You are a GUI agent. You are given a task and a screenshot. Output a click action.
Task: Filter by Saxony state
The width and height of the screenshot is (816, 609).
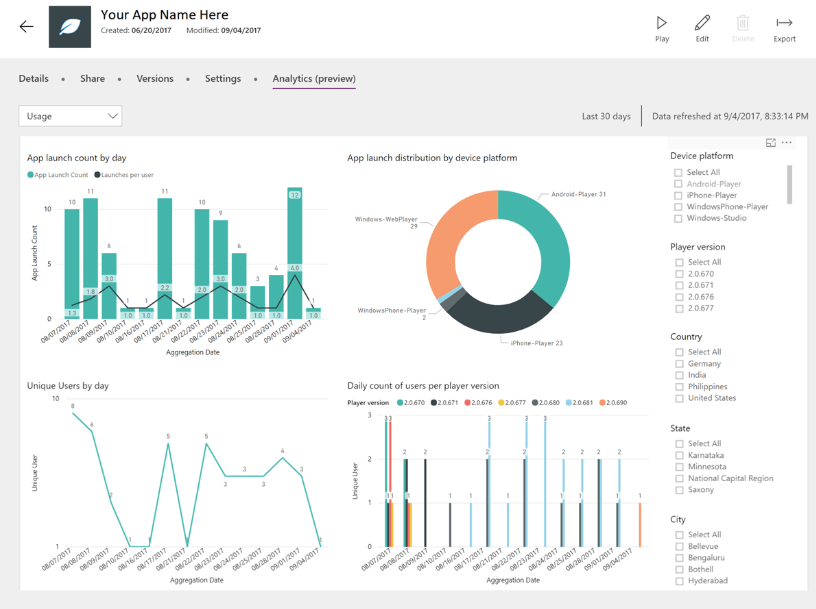pyautogui.click(x=679, y=490)
